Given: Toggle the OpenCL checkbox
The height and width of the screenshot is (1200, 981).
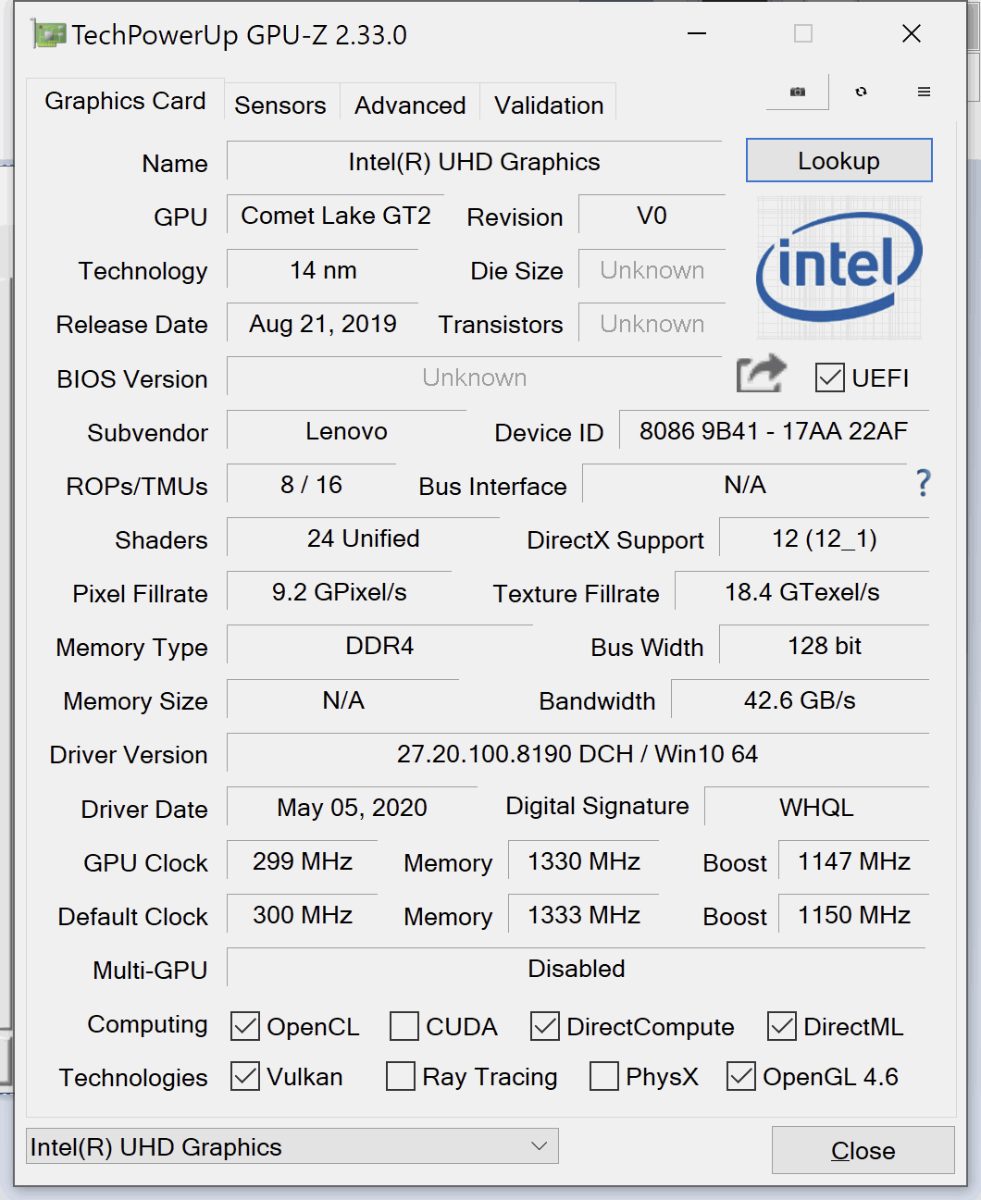Looking at the screenshot, I should coord(245,1026).
